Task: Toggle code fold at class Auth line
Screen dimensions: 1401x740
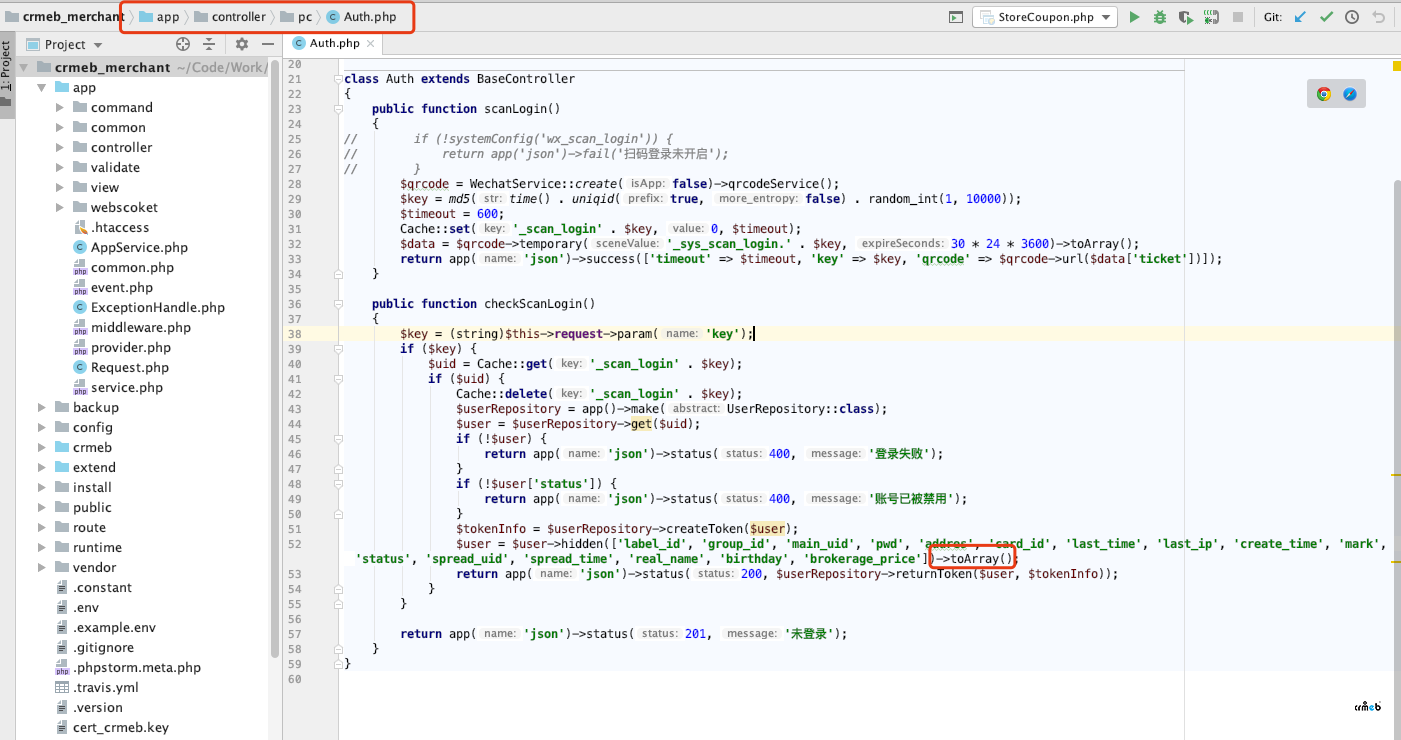Action: pos(339,79)
